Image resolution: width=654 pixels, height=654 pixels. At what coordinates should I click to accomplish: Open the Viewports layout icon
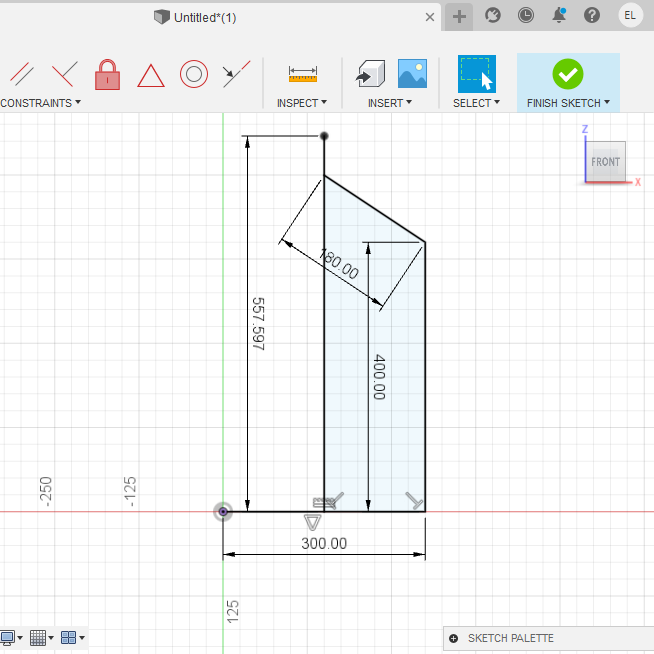68,638
